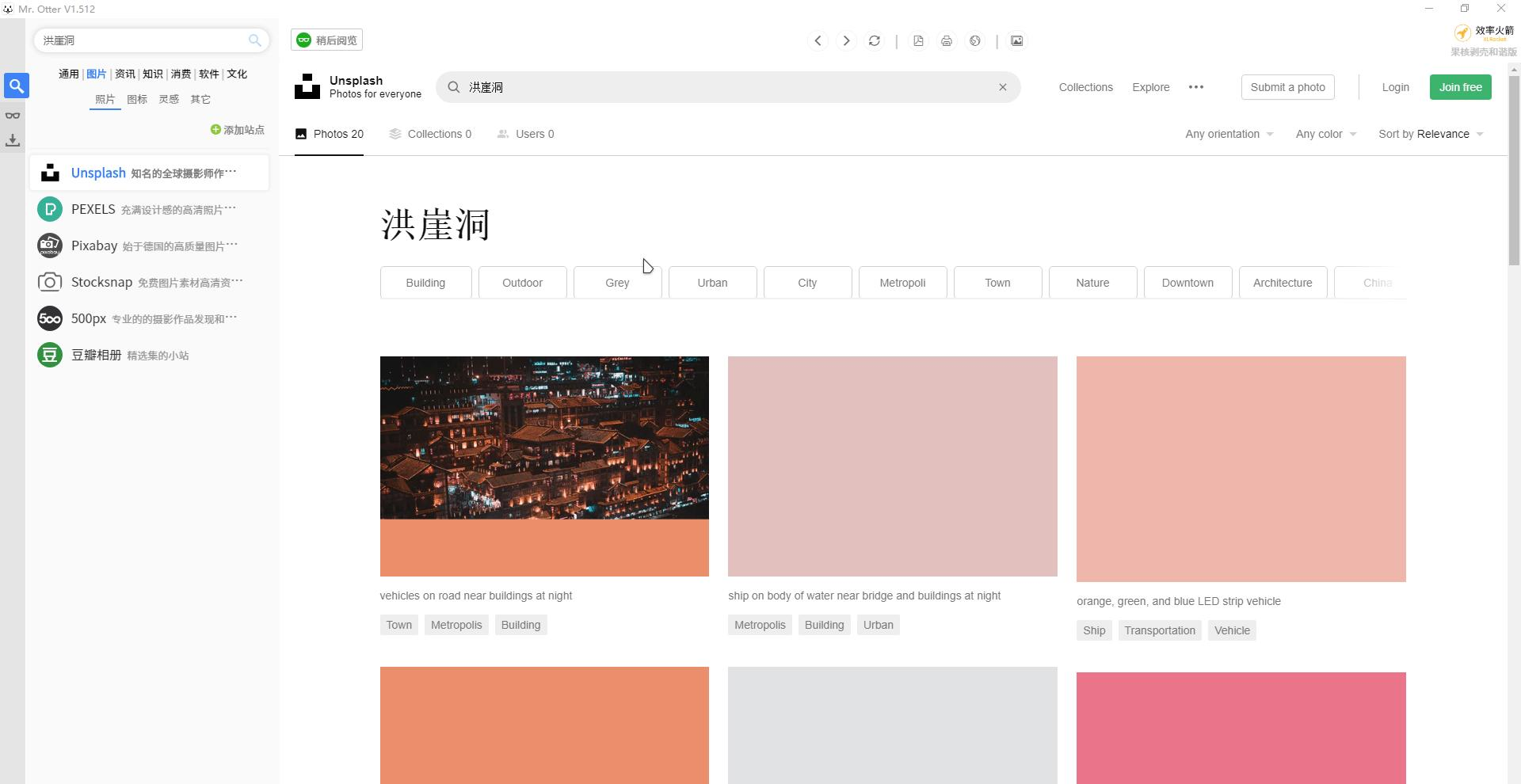Click the Join free button
This screenshot has width=1521, height=784.
coord(1461,87)
